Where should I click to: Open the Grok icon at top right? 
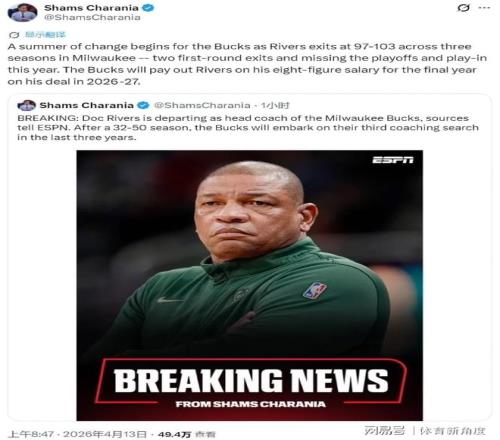(x=464, y=8)
